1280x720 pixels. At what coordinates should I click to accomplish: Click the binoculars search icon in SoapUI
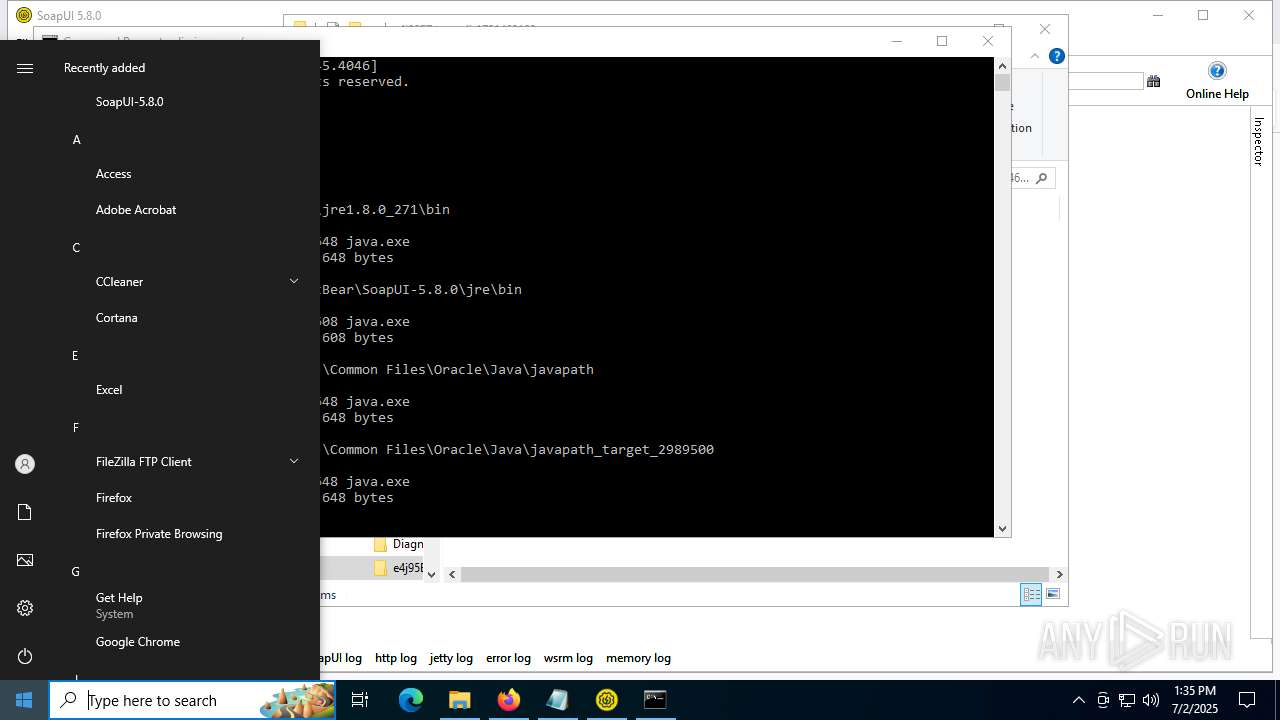(x=1153, y=81)
